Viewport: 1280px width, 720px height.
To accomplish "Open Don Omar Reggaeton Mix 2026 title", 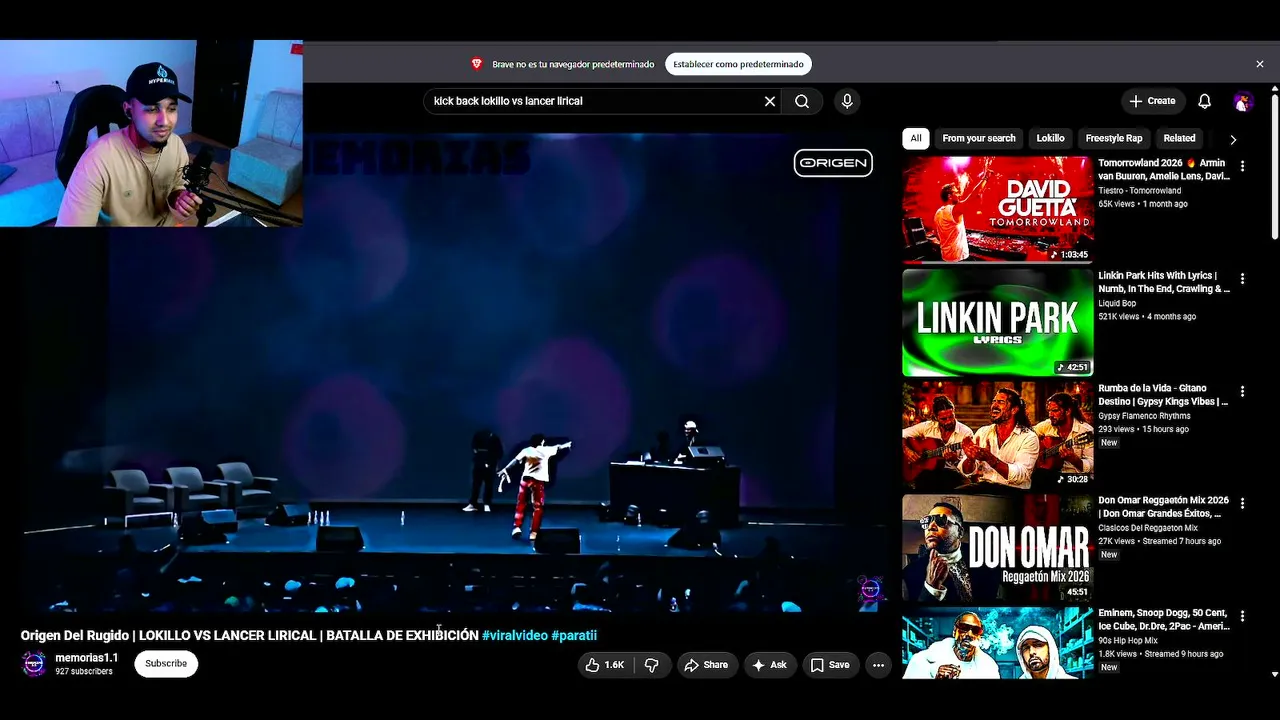I will pyautogui.click(x=1164, y=507).
